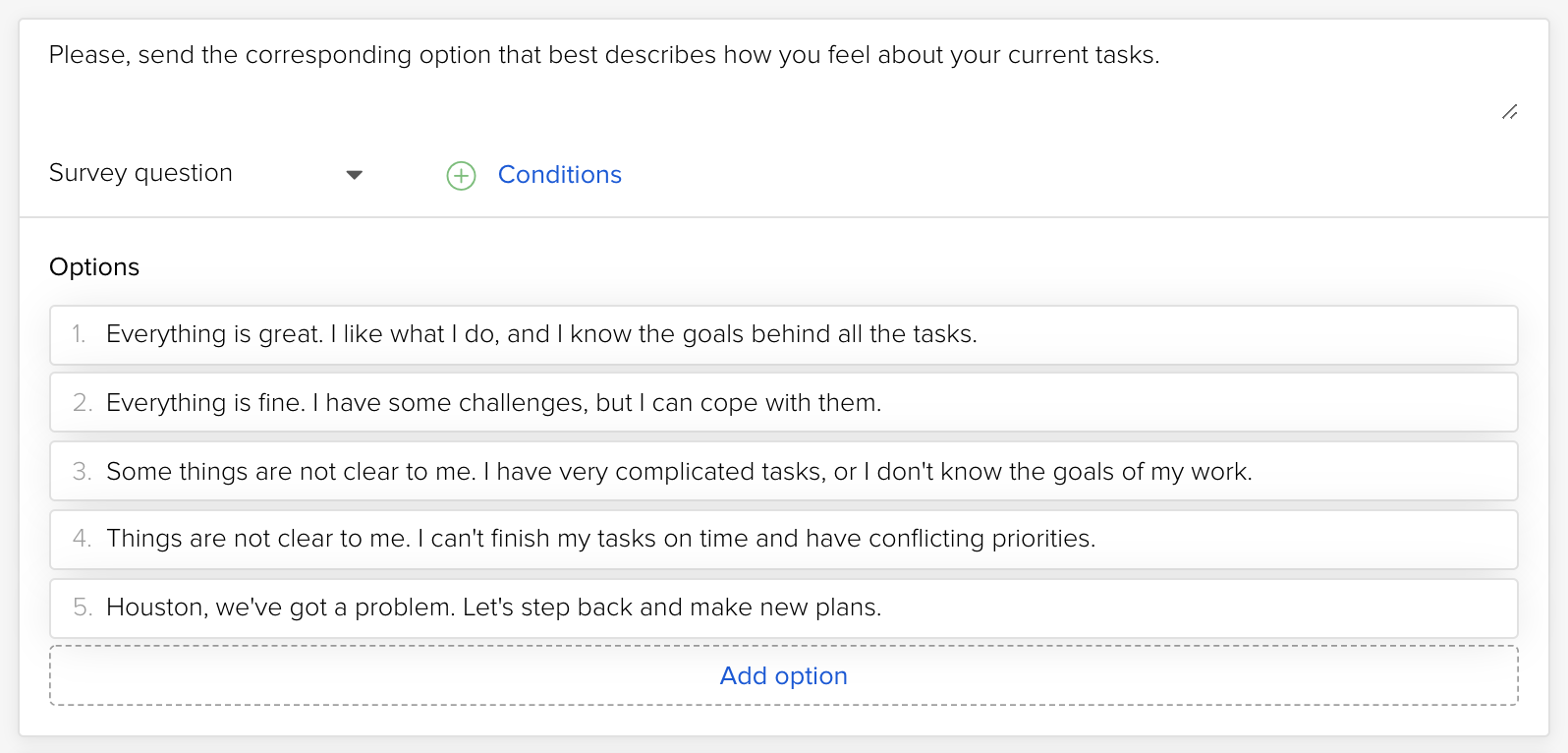Expand the Survey question dropdown arrow
Image resolution: width=1568 pixels, height=753 pixels.
tap(355, 175)
